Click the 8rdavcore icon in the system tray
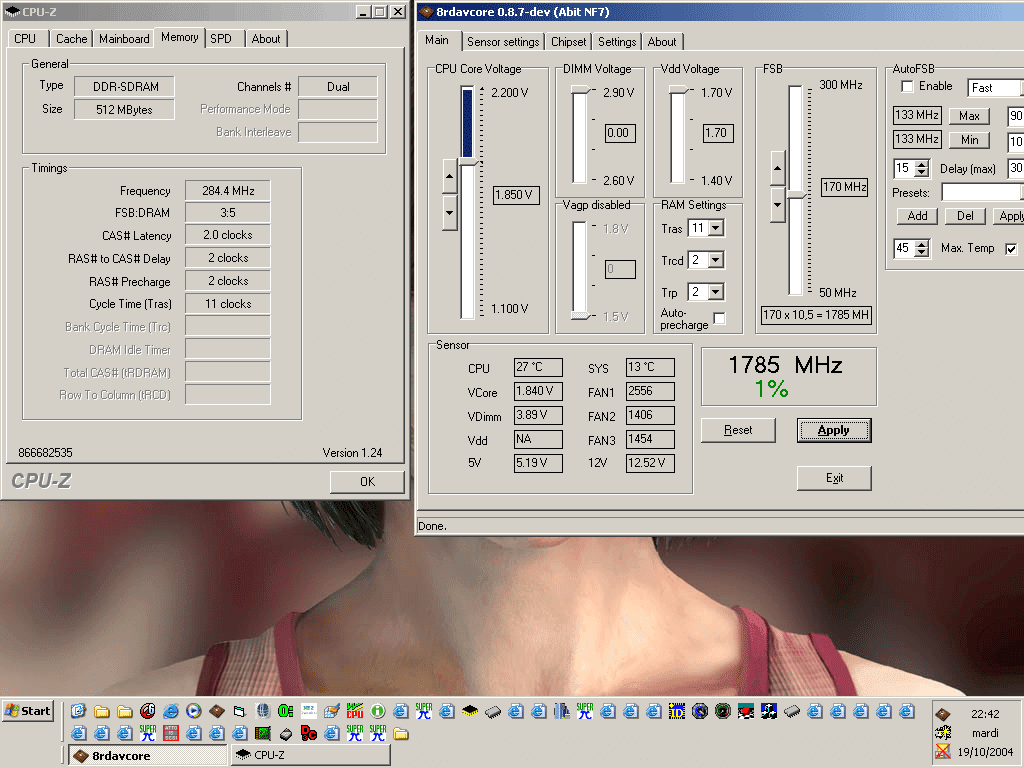 942,714
